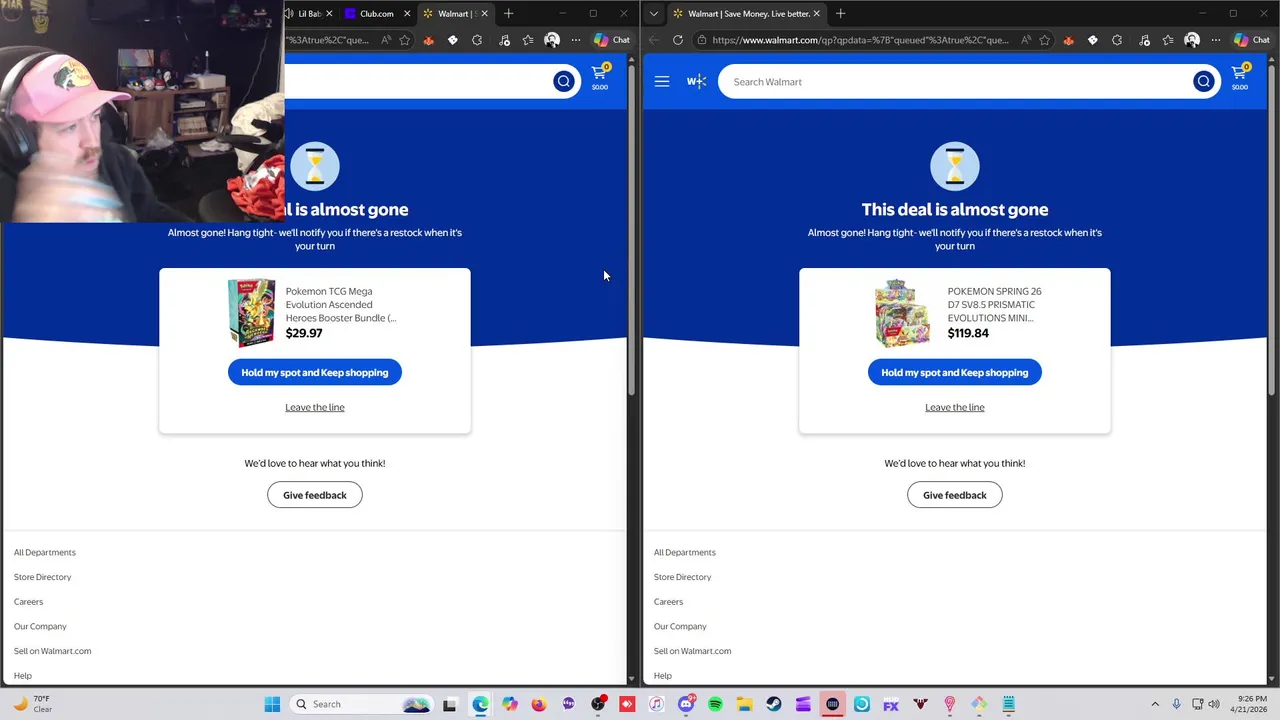The height and width of the screenshot is (720, 1280).
Task: Reload the page in right browser window
Action: tap(678, 40)
